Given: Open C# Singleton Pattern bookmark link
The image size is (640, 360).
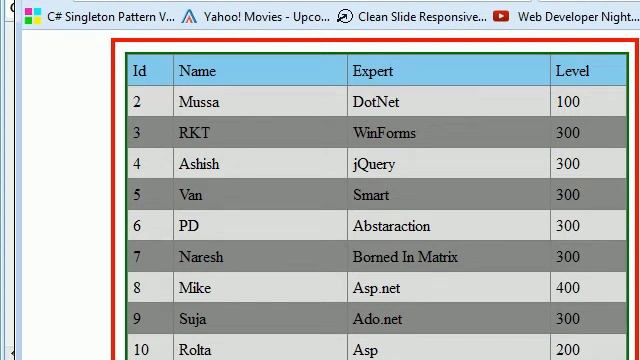Looking at the screenshot, I should point(111,17).
